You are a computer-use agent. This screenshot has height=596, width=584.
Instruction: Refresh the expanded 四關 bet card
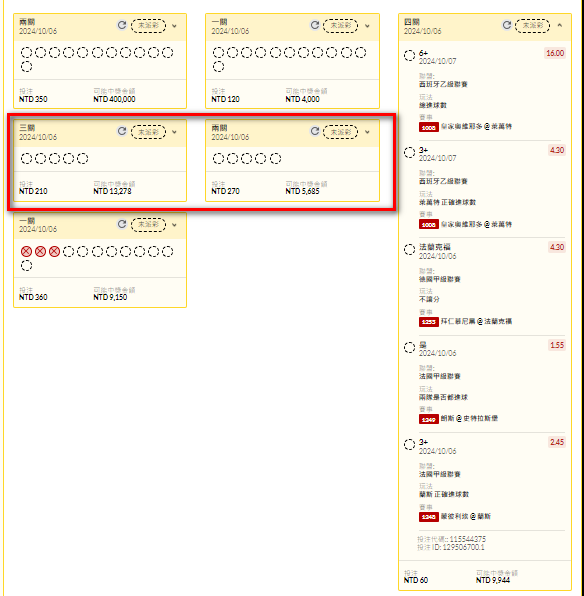pos(506,25)
